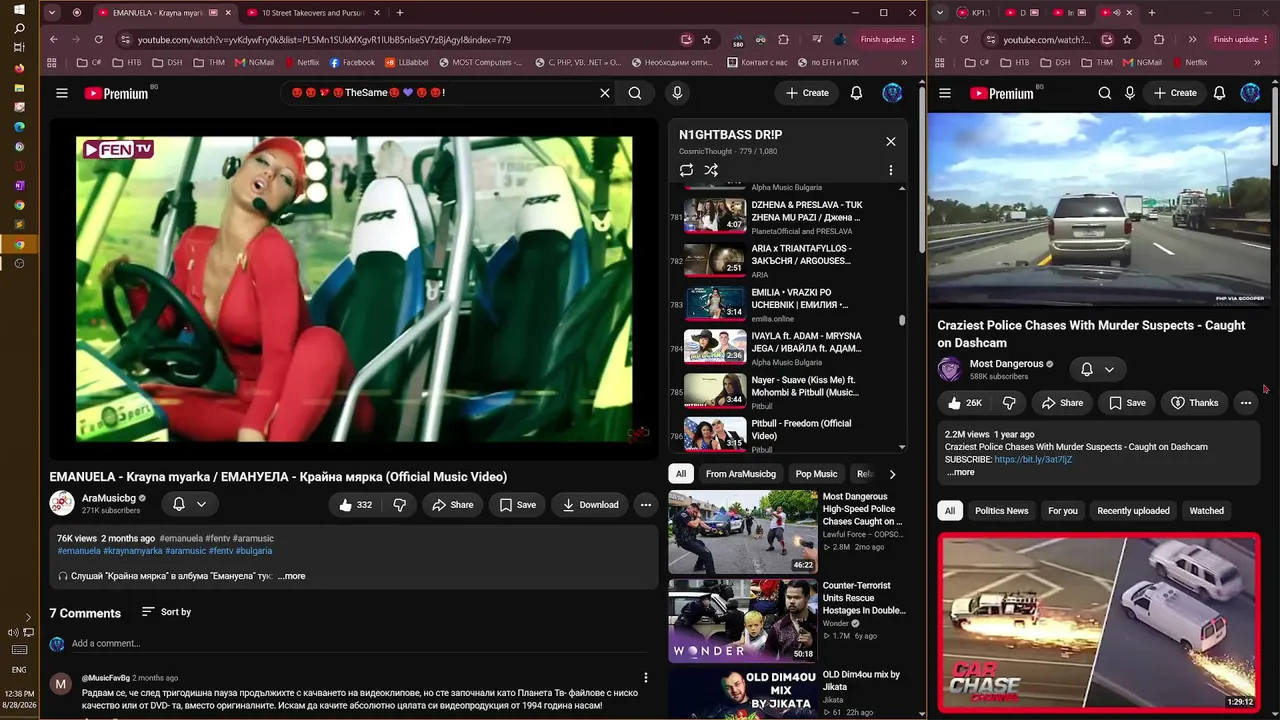Open File Explorer from the taskbar
The width and height of the screenshot is (1280, 720).
(19, 88)
